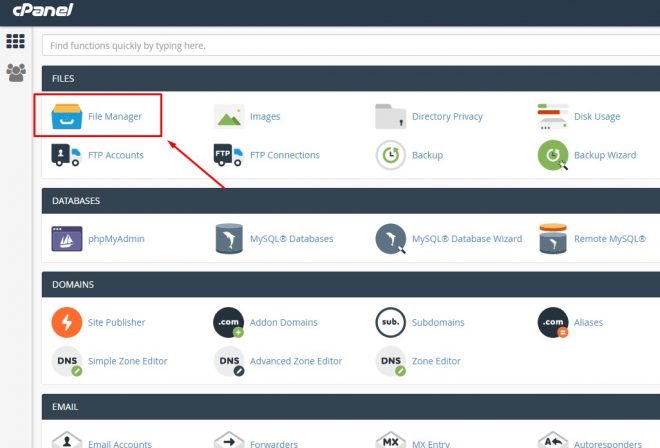The height and width of the screenshot is (448, 660).
Task: Click the Zone Editor link text
Action: (436, 361)
